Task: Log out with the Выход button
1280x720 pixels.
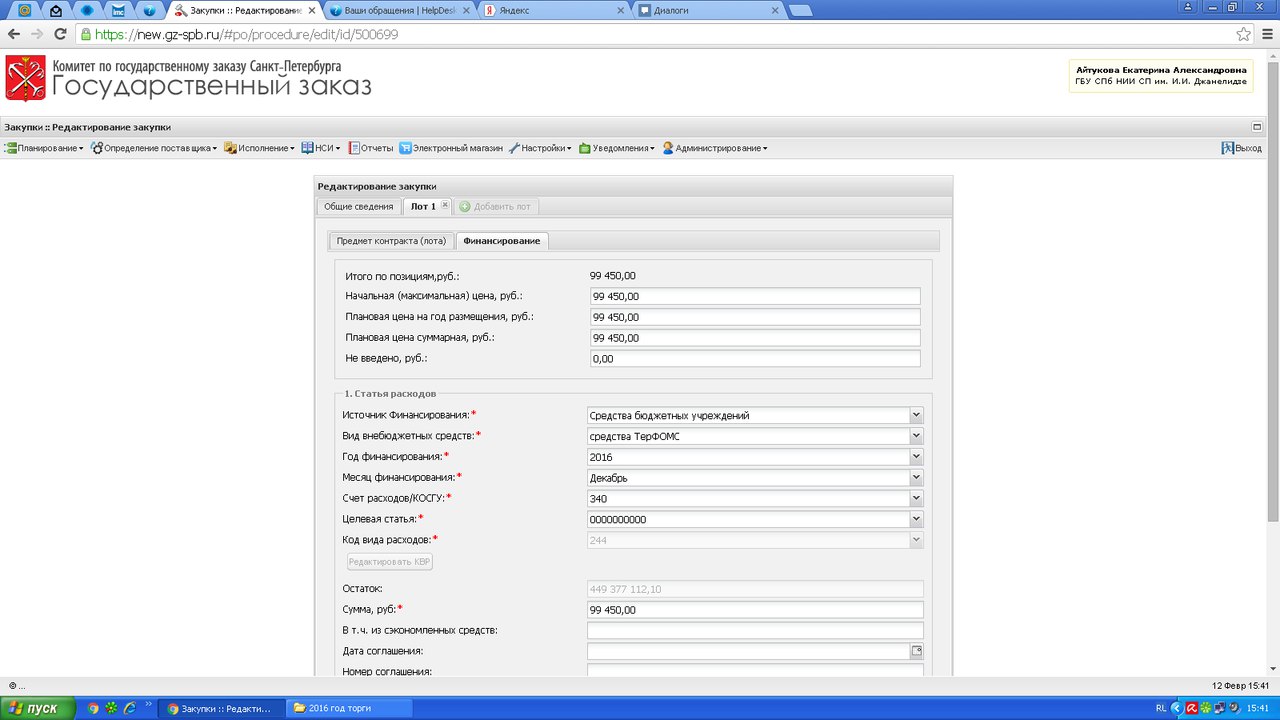Action: (x=1241, y=148)
